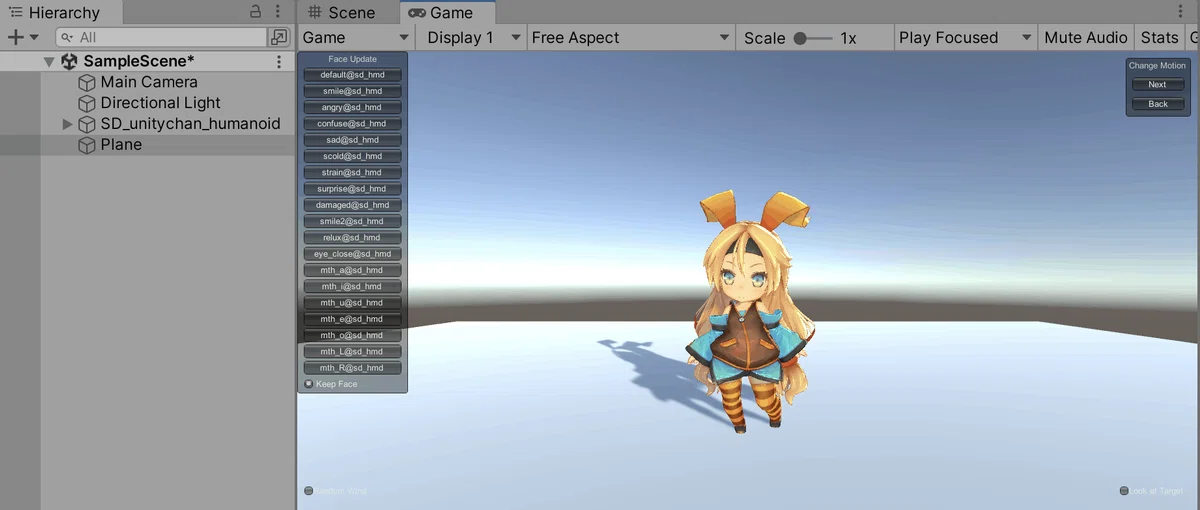Open the Play Focused dropdown
Viewport: 1200px width, 510px height.
[x=965, y=38]
